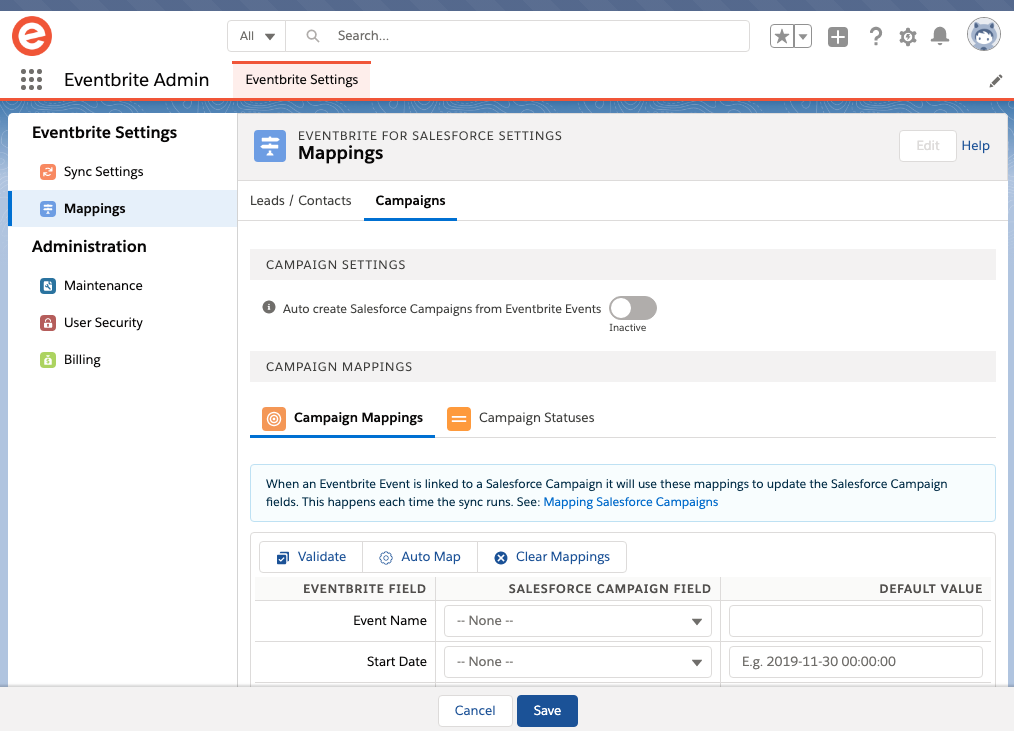Switch to the Leads / Contacts tab
Viewport: 1014px width, 731px height.
301,201
